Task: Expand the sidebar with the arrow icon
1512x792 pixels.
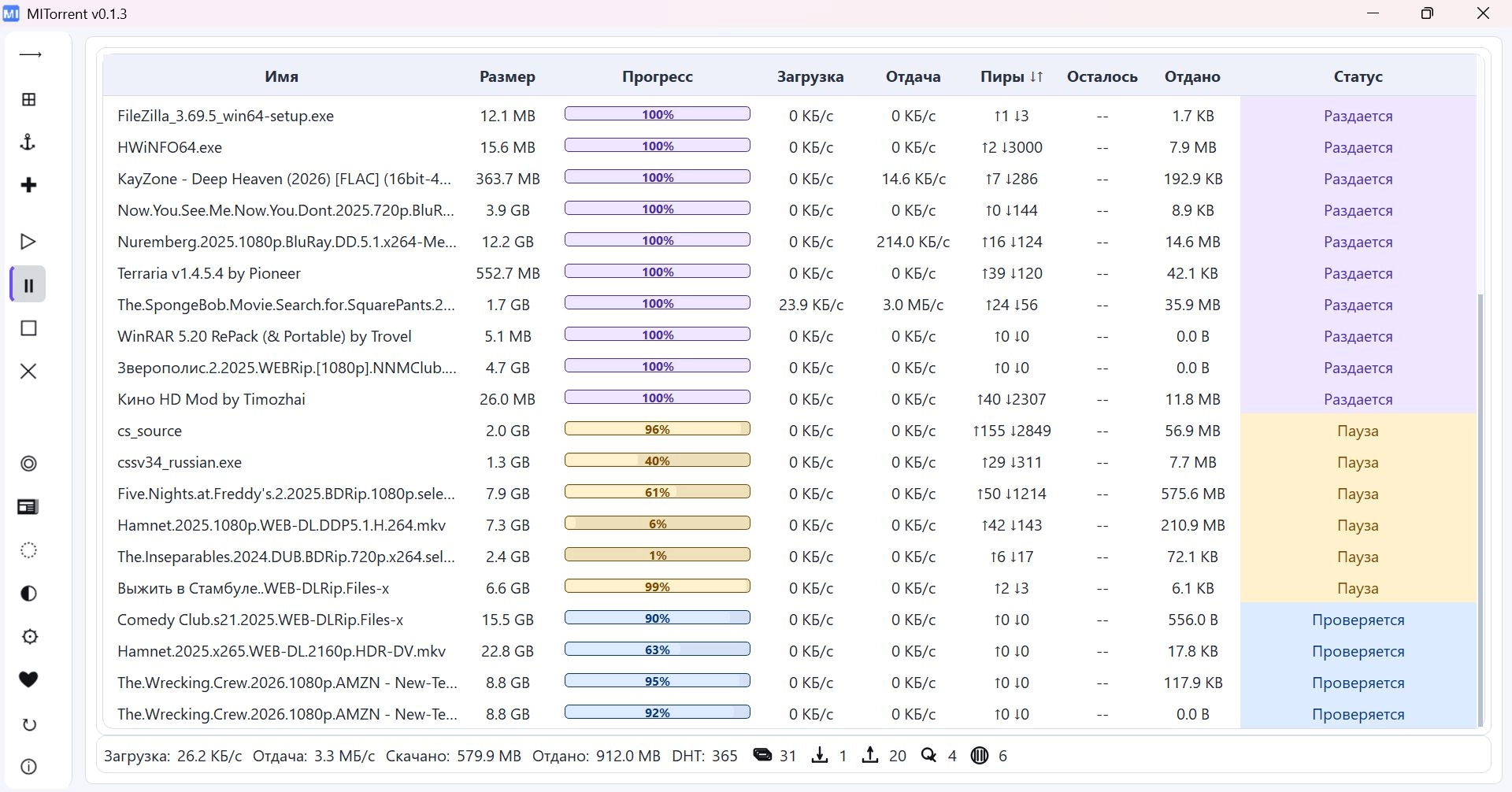Action: [x=30, y=55]
